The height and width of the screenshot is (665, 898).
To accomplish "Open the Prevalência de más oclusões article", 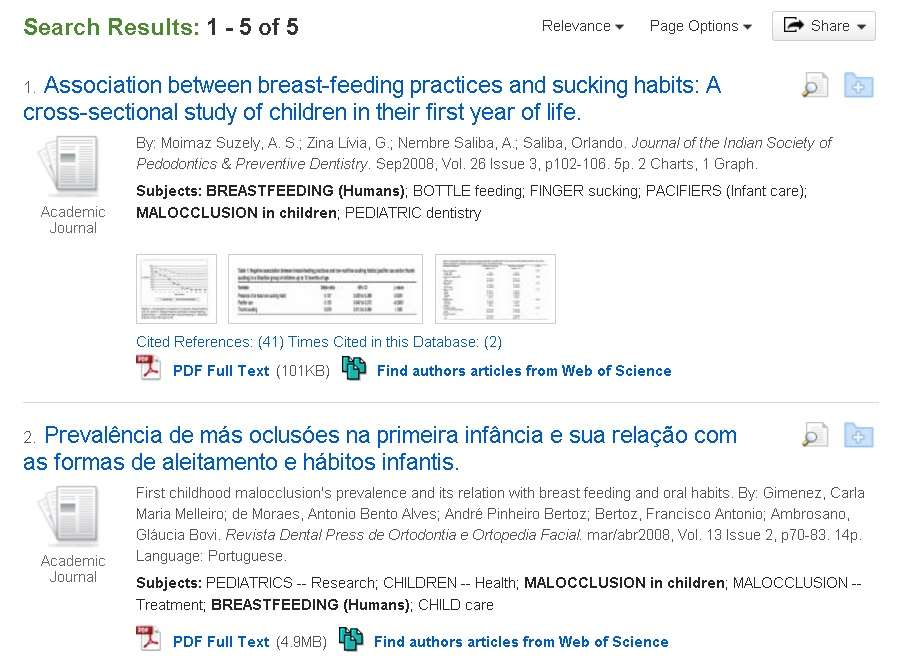I will pyautogui.click(x=380, y=448).
